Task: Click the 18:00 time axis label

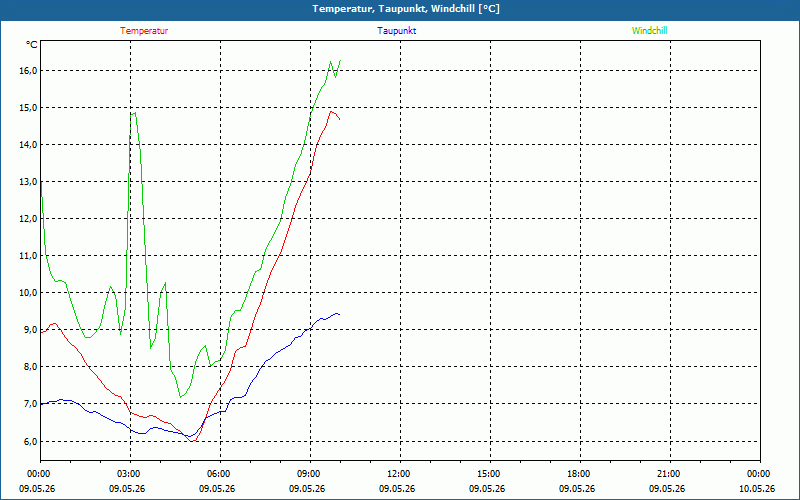Action: (580, 474)
